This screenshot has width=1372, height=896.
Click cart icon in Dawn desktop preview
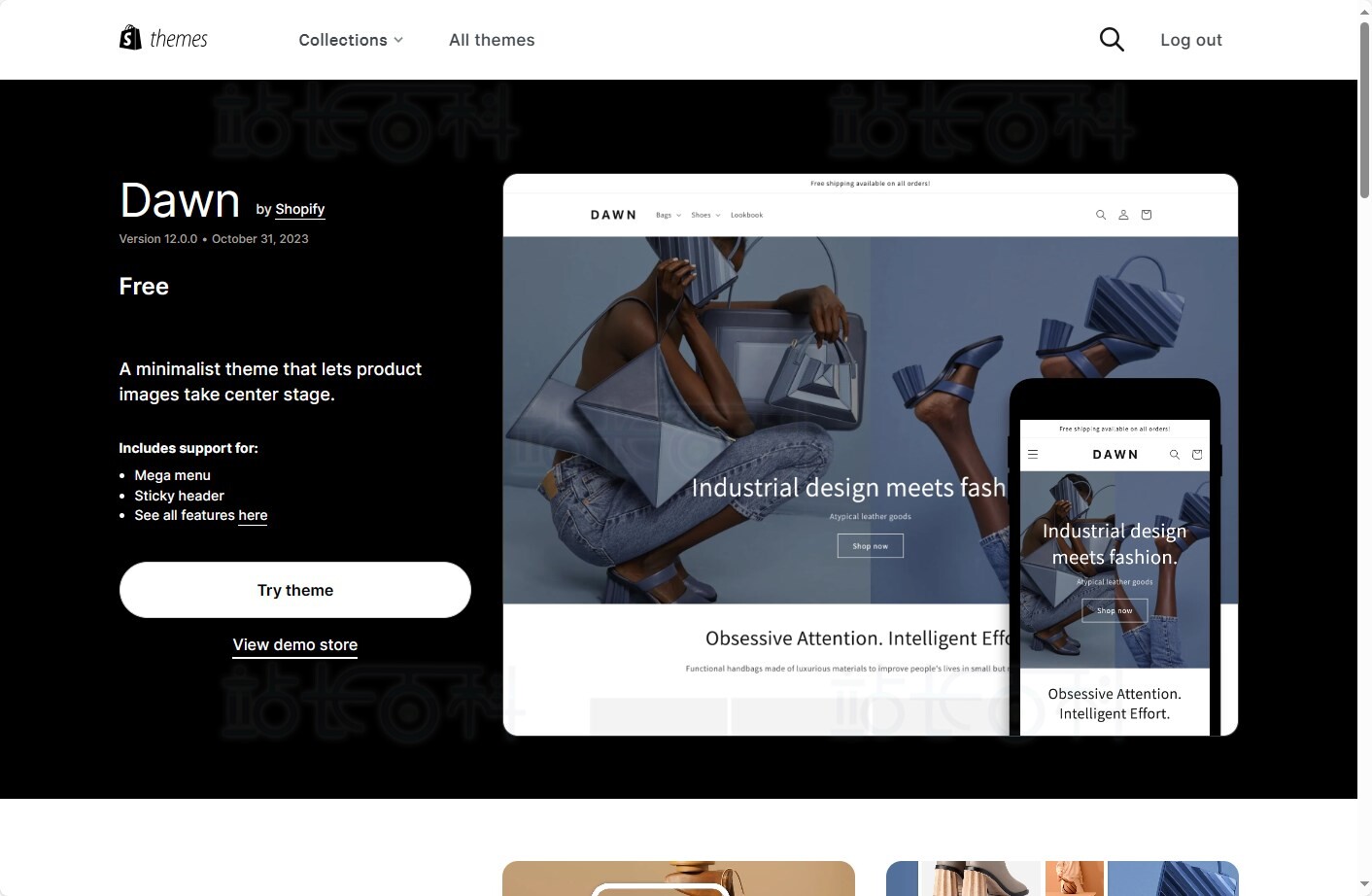click(x=1147, y=215)
